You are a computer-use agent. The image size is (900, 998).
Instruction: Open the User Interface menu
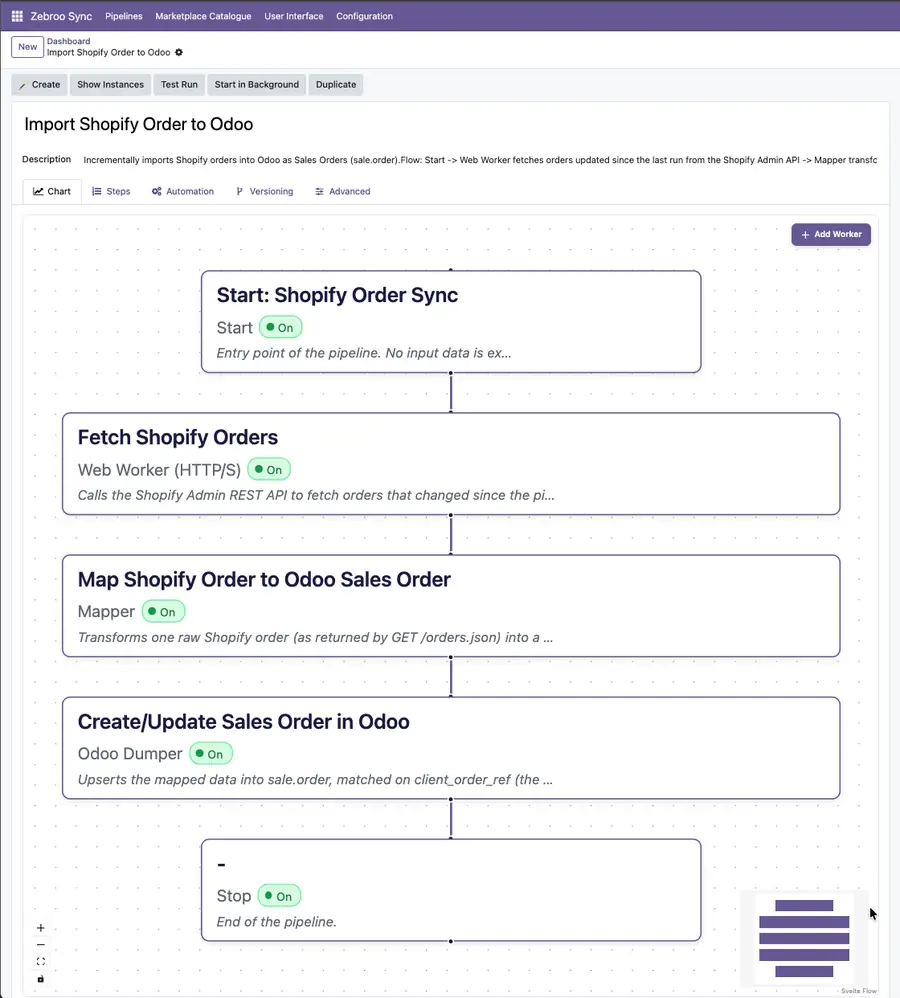click(x=293, y=16)
